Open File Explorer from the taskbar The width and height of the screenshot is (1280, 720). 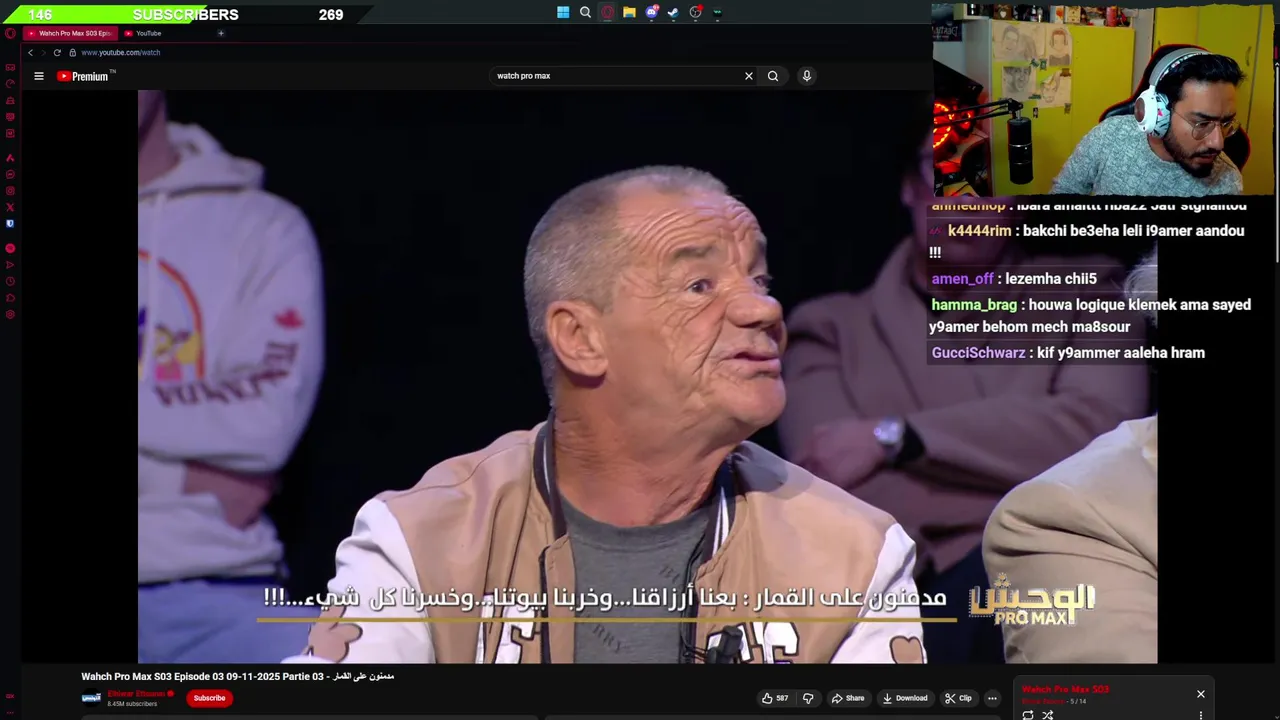(629, 13)
